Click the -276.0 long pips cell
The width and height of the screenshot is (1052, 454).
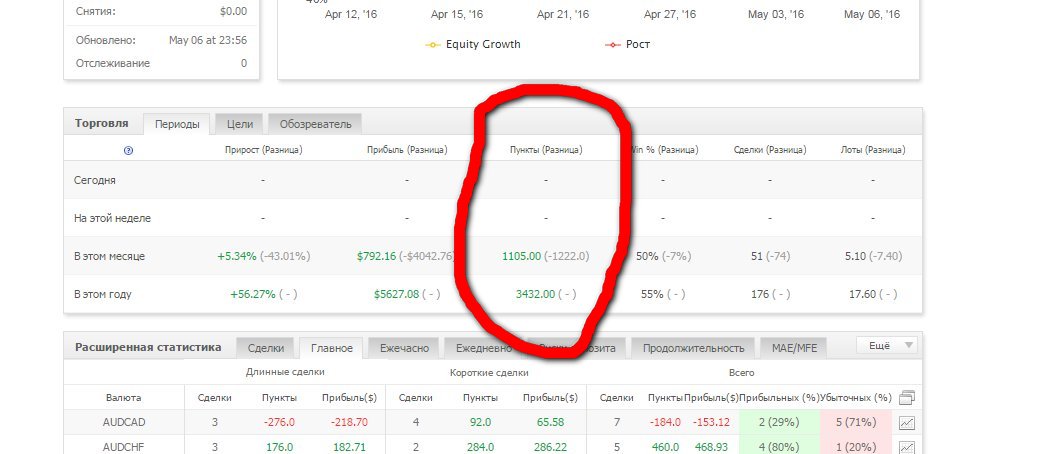coord(279,422)
